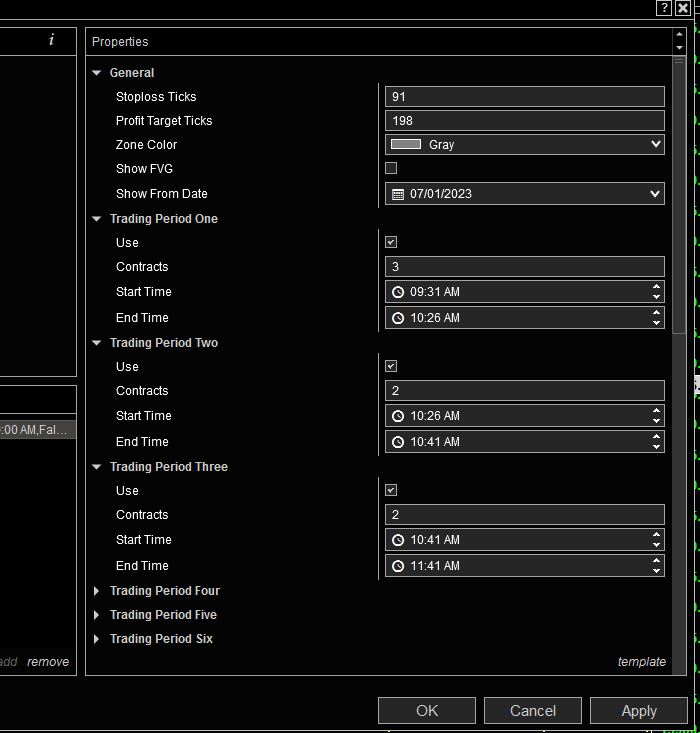The height and width of the screenshot is (733, 700).
Task: Click the calendar icon in Show From Date
Action: click(397, 194)
